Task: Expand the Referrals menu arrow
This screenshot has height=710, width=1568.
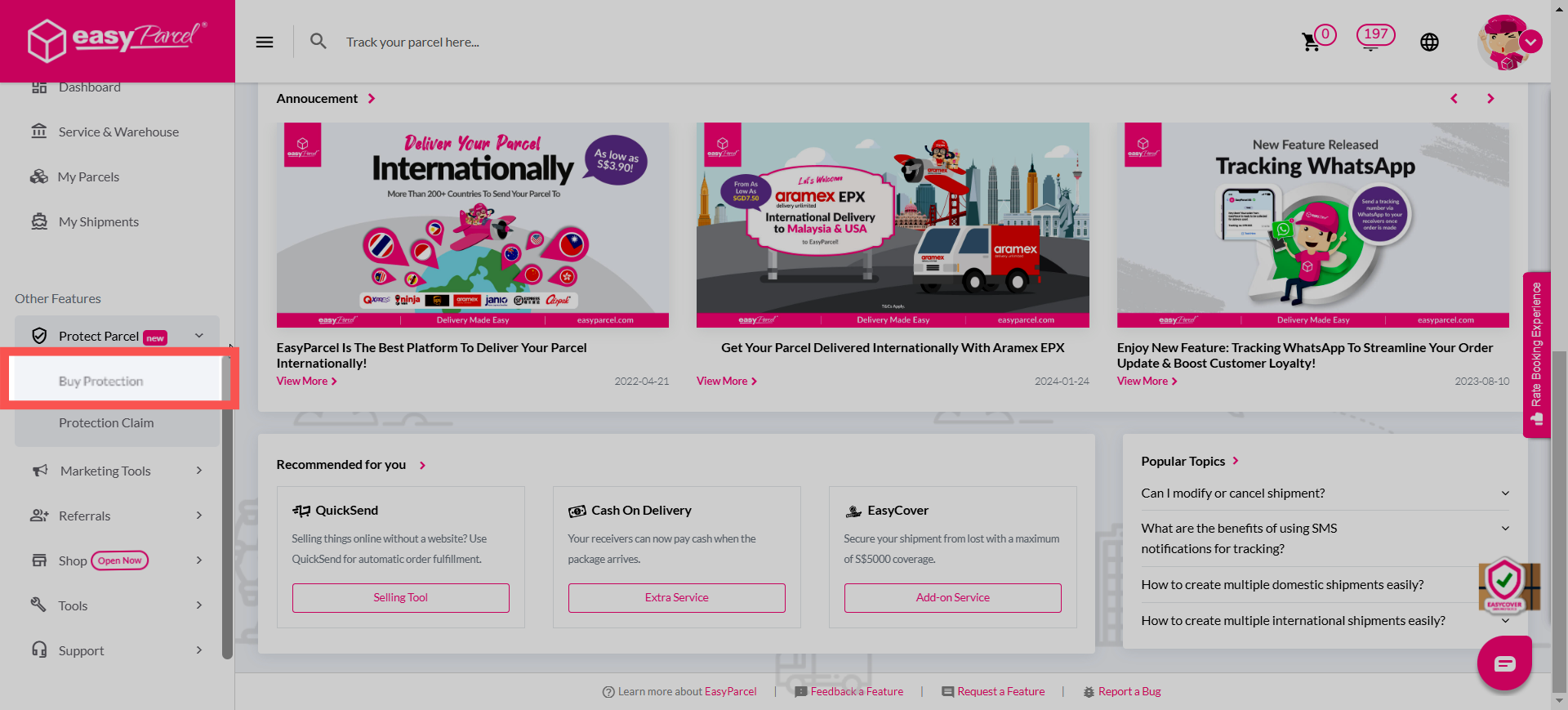Action: tap(199, 516)
